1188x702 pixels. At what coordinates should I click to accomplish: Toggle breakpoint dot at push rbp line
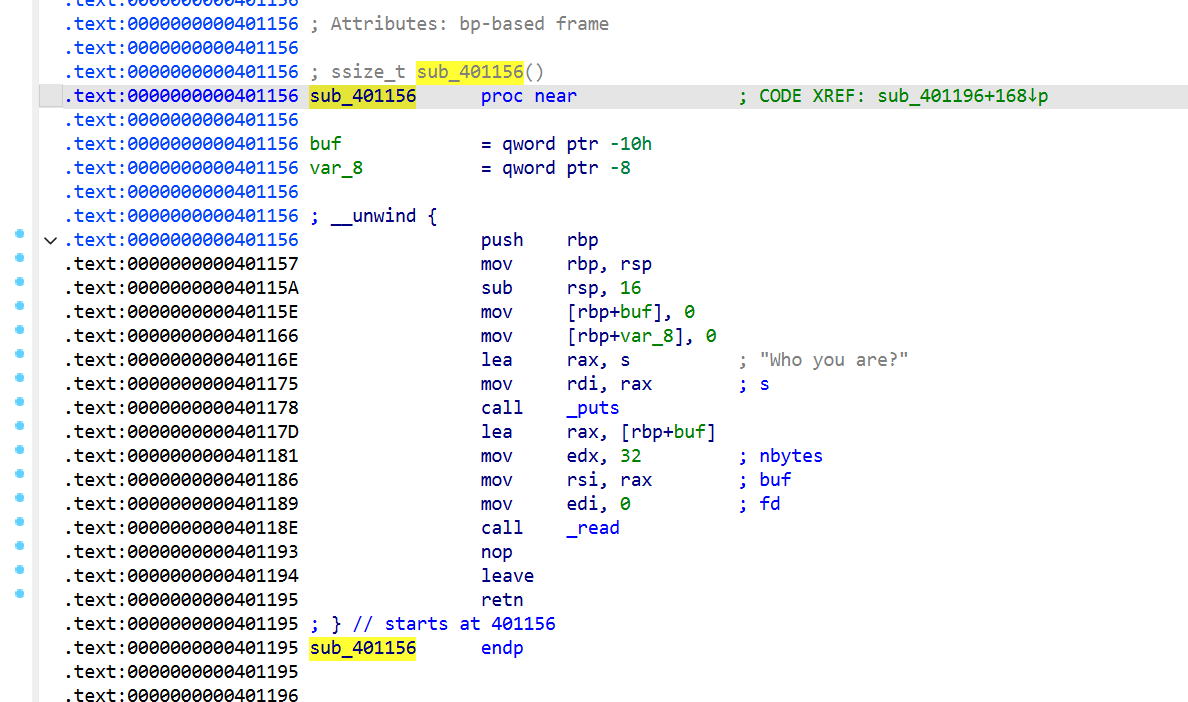[20, 234]
